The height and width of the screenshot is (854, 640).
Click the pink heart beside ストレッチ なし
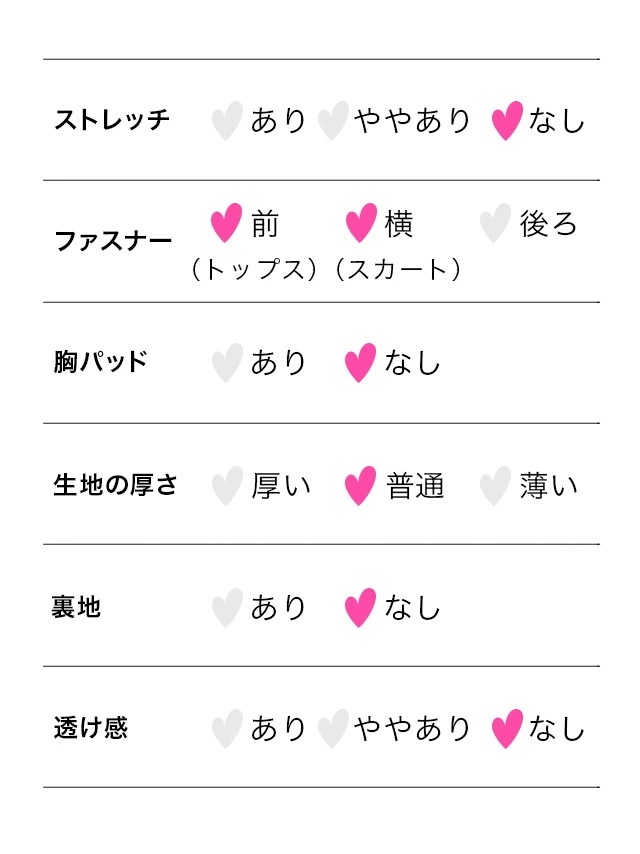coord(507,120)
